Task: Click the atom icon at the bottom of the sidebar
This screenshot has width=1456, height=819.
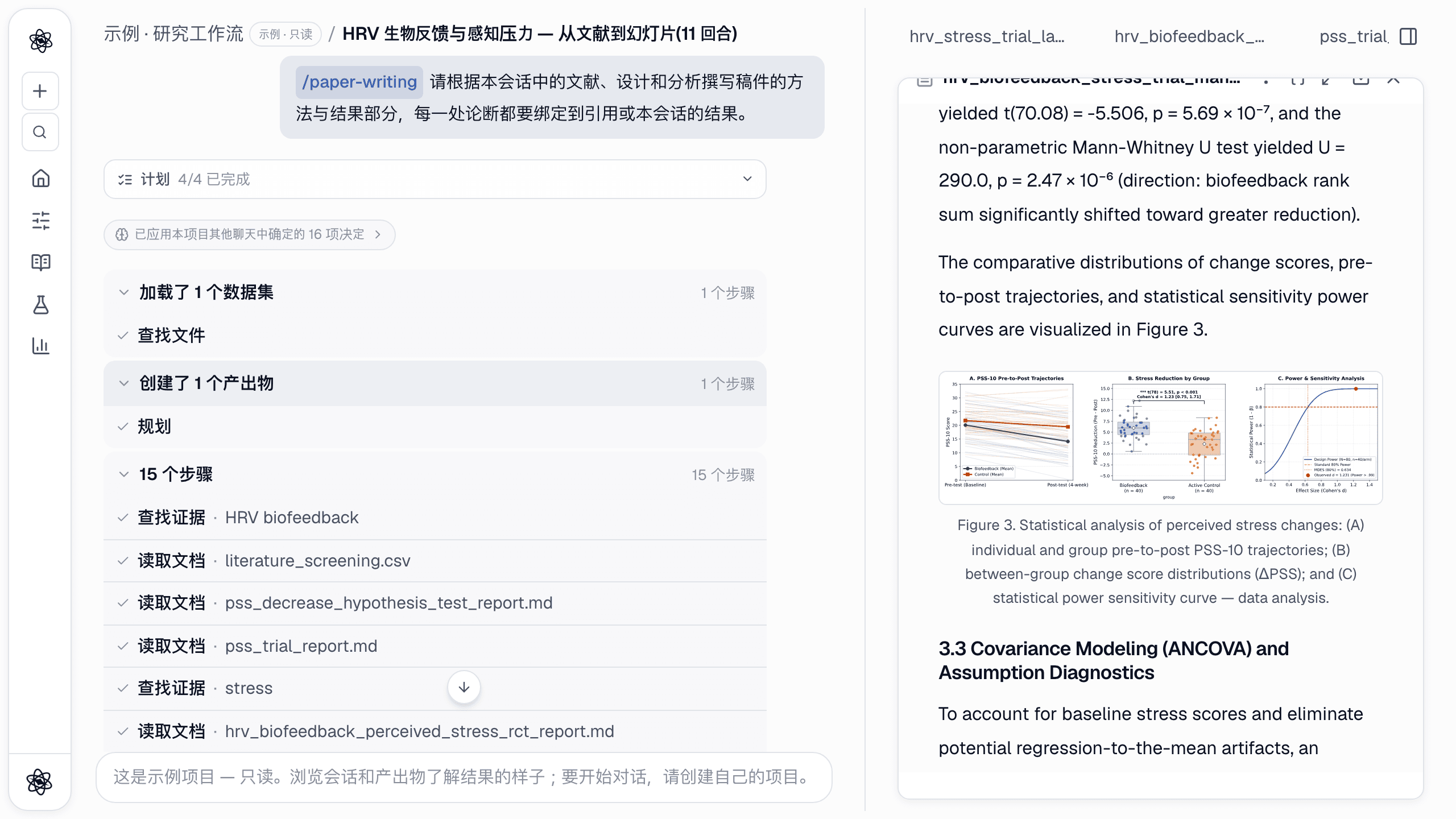Action: (x=40, y=781)
